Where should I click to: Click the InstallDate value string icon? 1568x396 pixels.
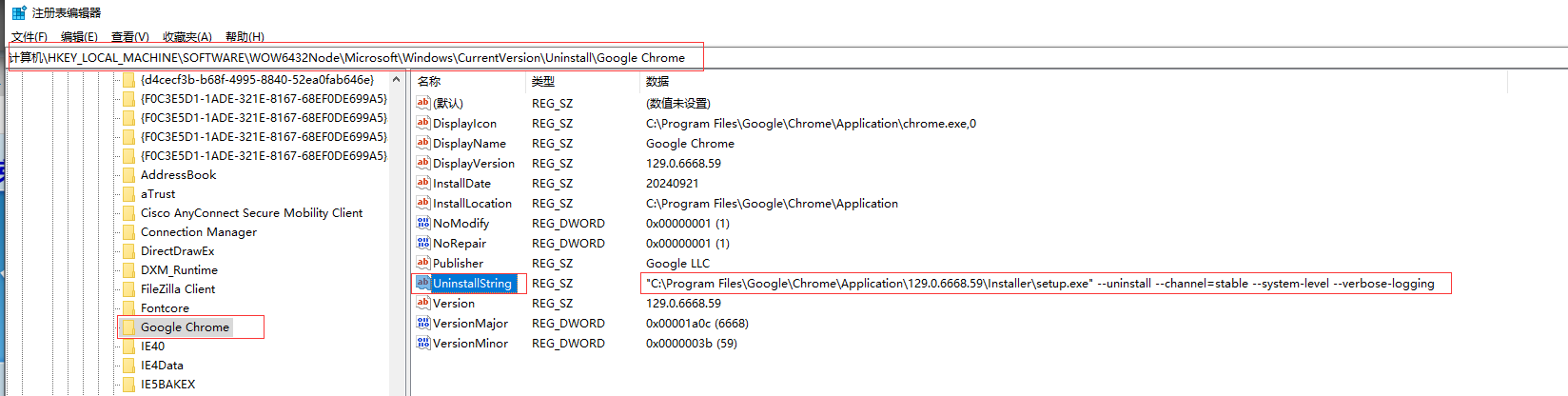pyautogui.click(x=423, y=183)
